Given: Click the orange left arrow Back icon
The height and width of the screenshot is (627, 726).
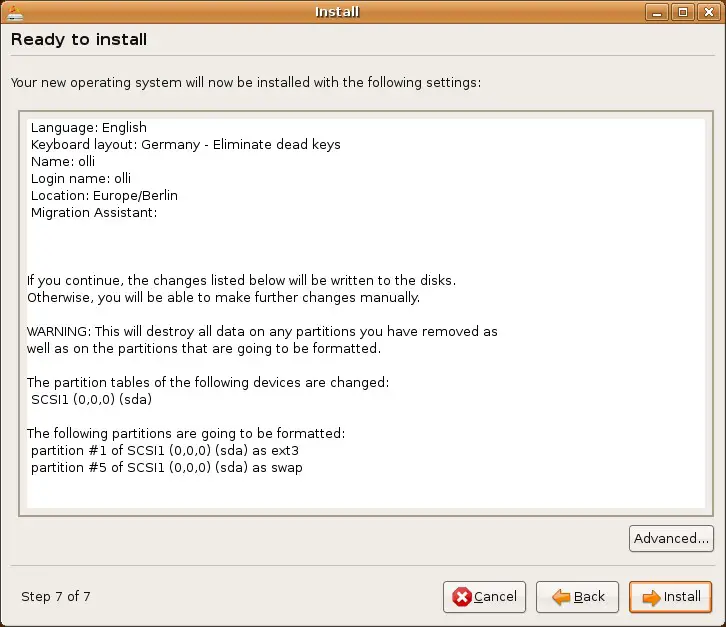Looking at the screenshot, I should coord(561,597).
